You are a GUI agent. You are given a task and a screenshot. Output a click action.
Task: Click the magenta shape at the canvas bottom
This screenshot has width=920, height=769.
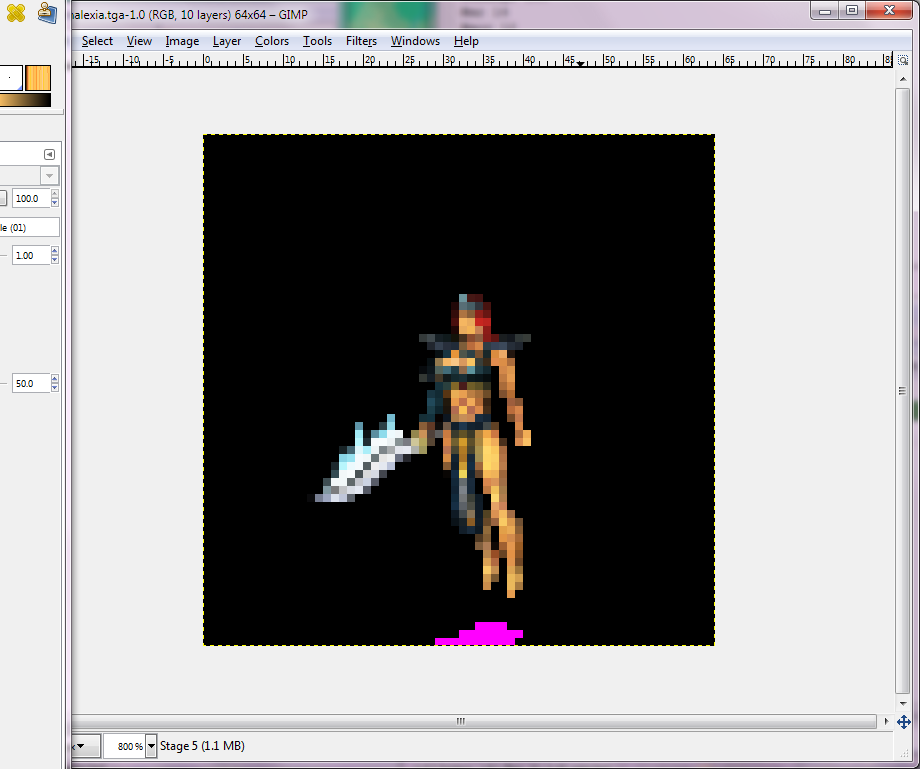479,634
